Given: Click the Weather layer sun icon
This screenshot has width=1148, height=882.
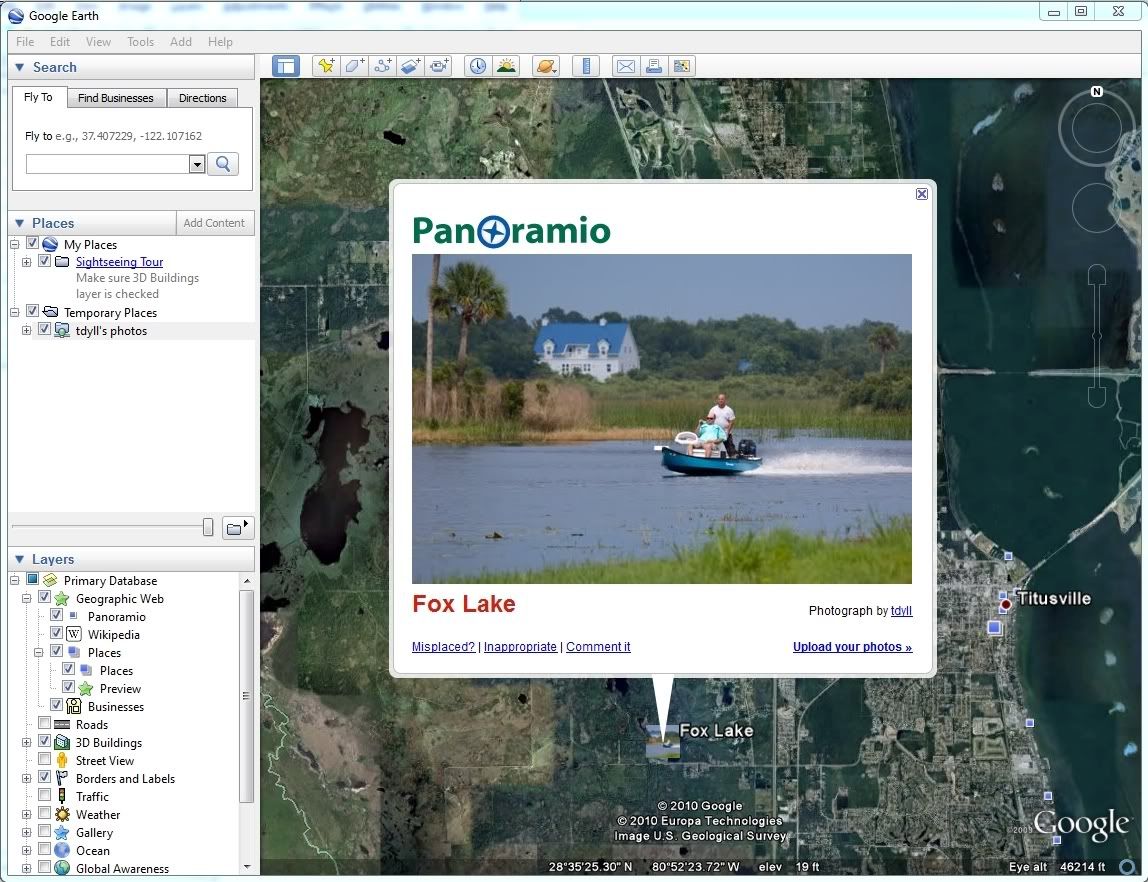Looking at the screenshot, I should [62, 814].
